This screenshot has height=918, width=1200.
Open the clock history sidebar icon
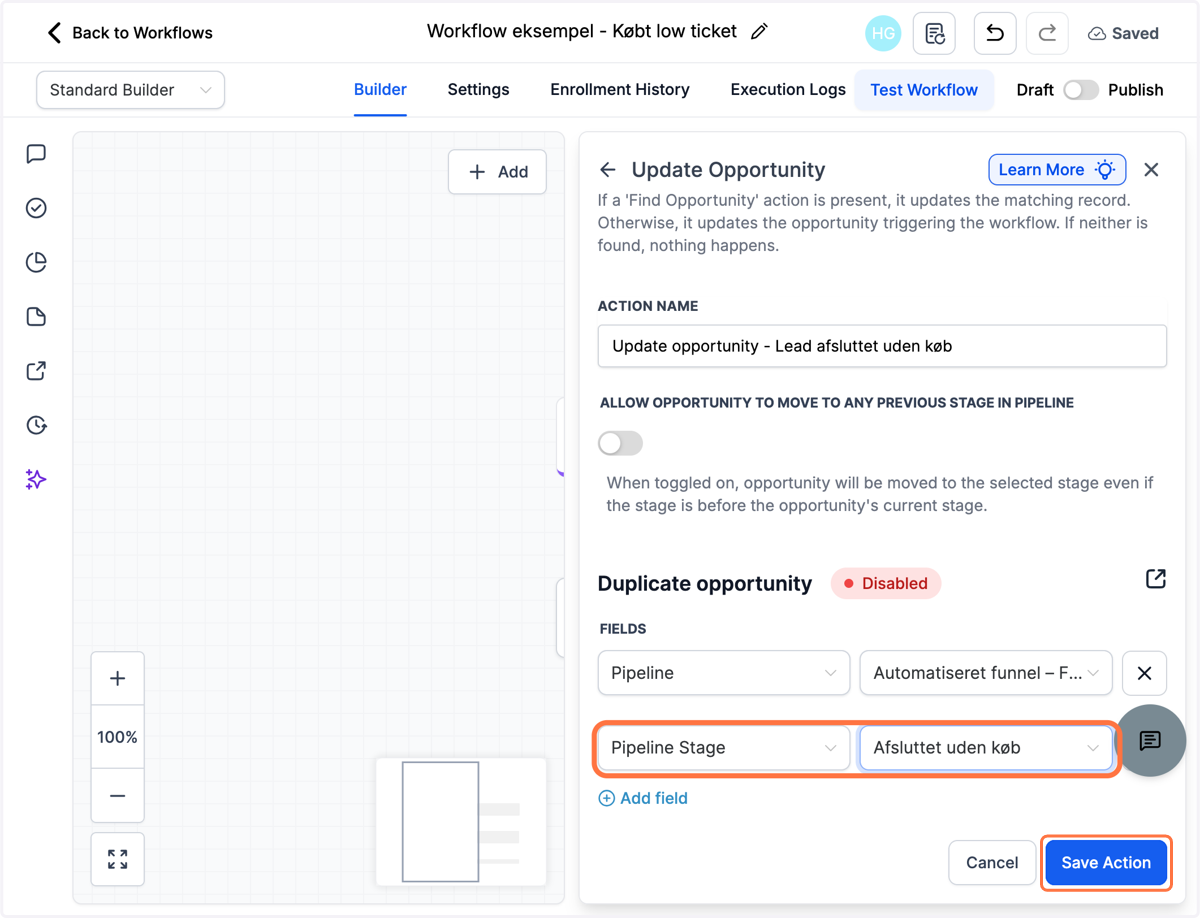coord(36,425)
